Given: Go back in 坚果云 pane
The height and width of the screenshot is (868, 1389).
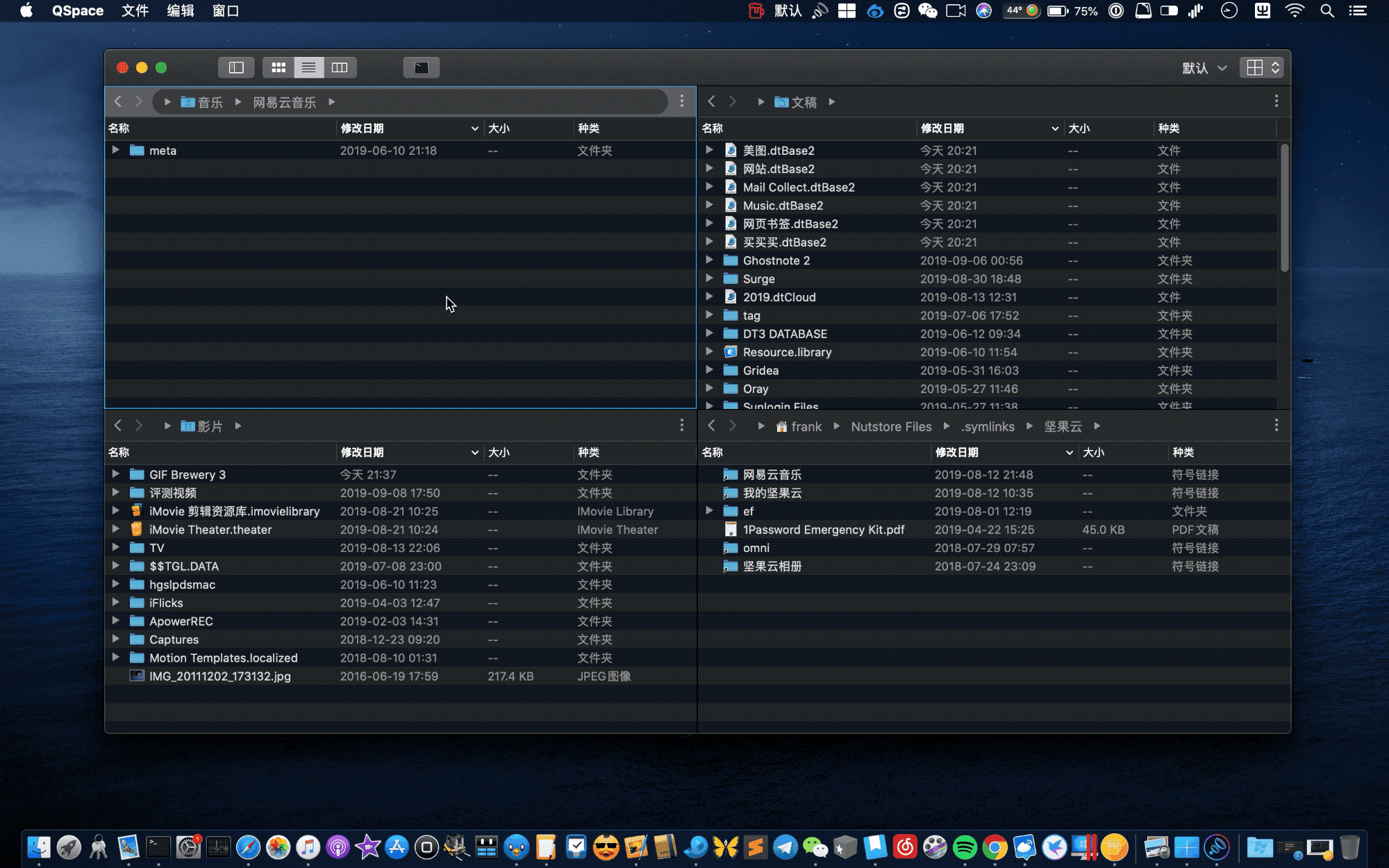Looking at the screenshot, I should [x=711, y=426].
